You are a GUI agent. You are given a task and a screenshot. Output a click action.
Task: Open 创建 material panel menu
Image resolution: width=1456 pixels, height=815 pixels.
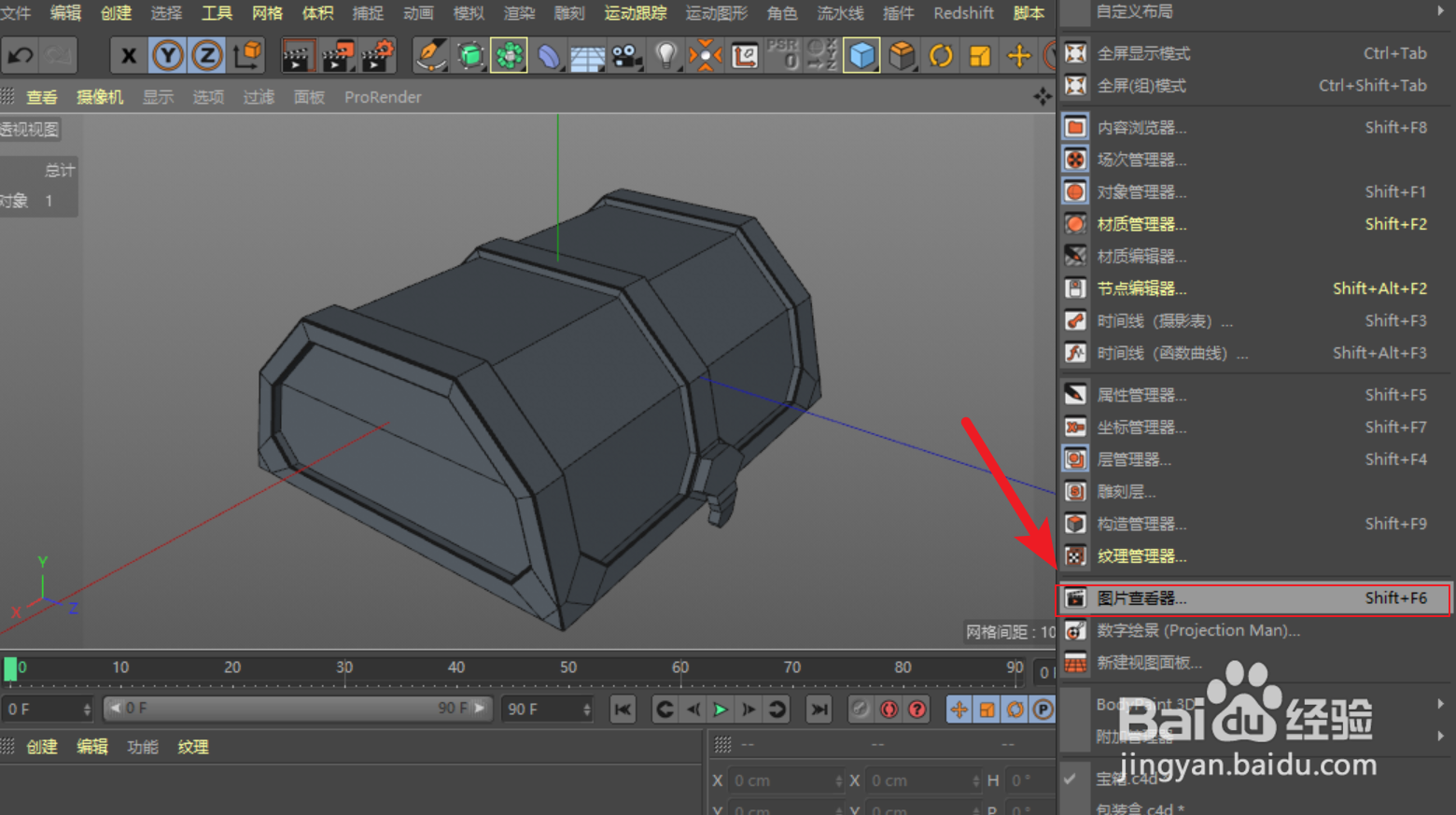(42, 747)
